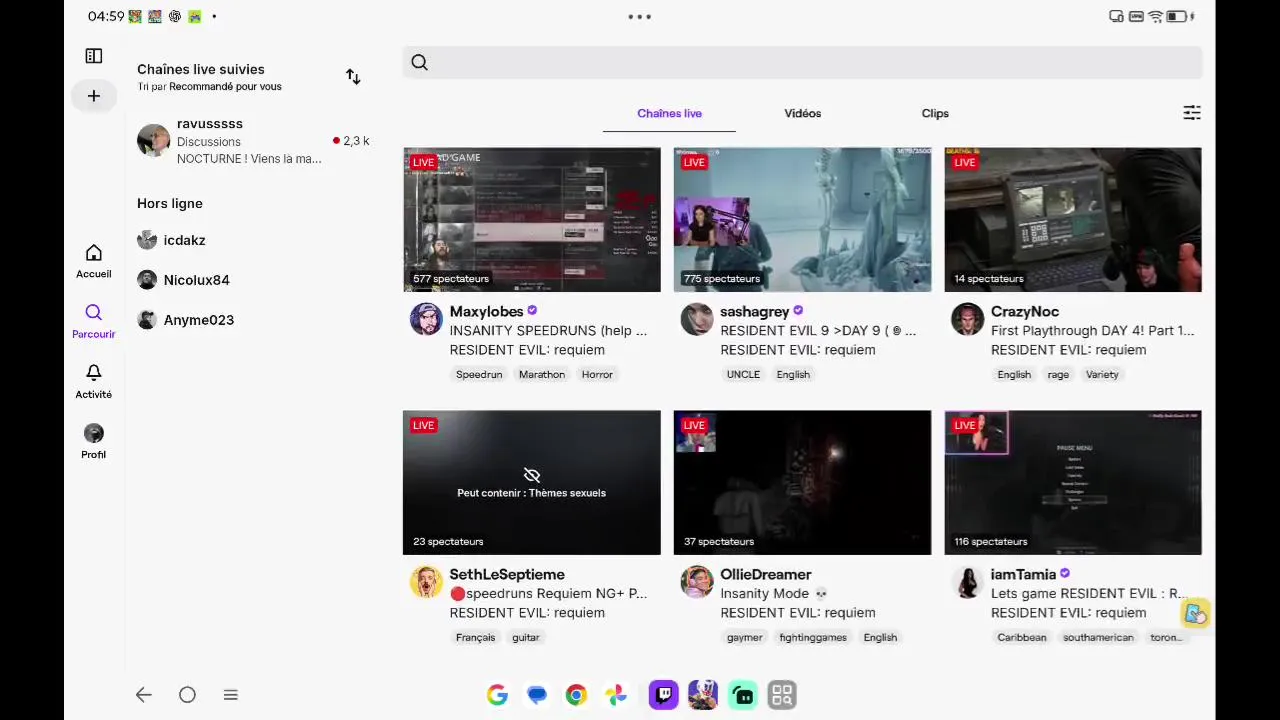Select the guitar tag
This screenshot has width=1280, height=720.
click(525, 638)
